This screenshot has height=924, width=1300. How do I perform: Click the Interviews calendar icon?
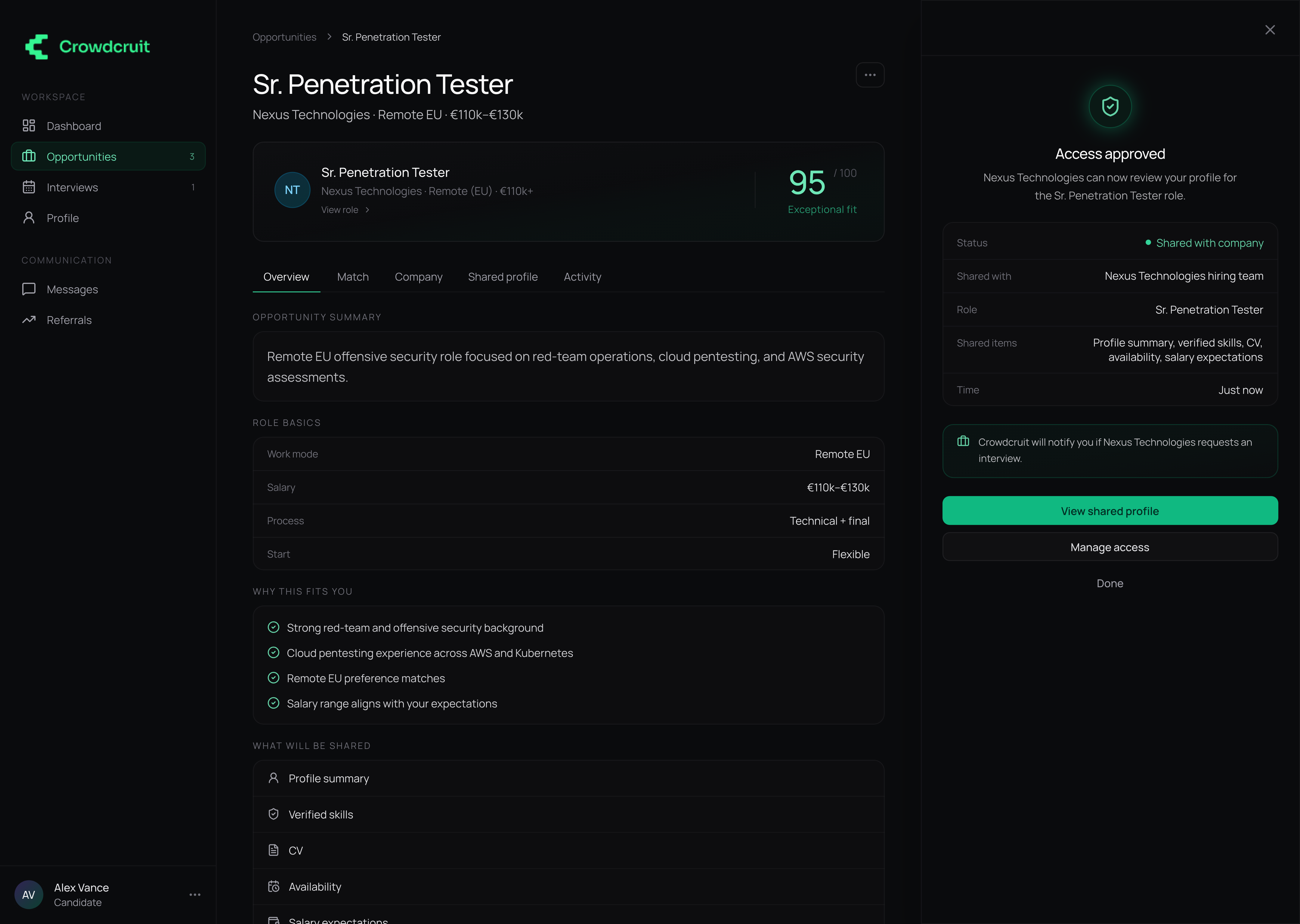click(x=29, y=187)
